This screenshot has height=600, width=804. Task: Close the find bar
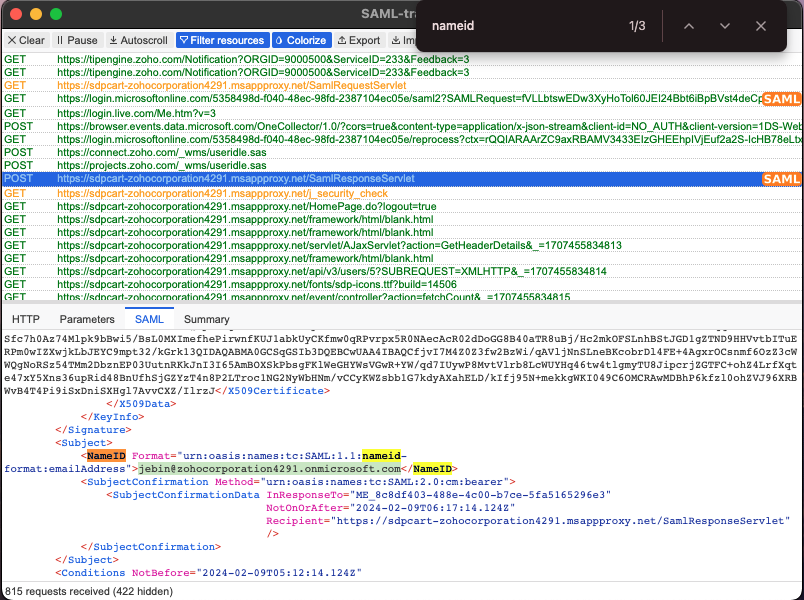(761, 26)
